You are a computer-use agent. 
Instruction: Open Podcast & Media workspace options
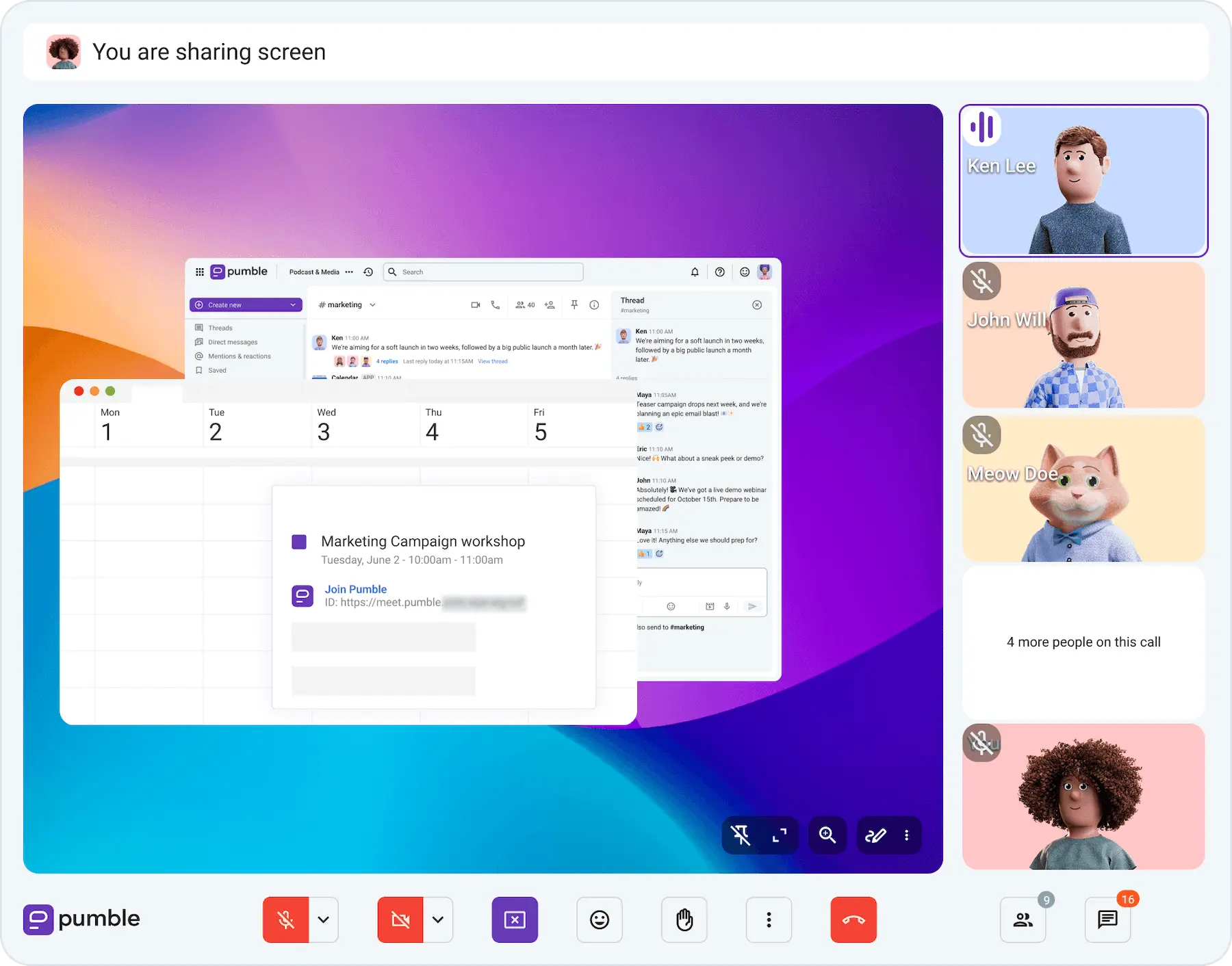(349, 272)
